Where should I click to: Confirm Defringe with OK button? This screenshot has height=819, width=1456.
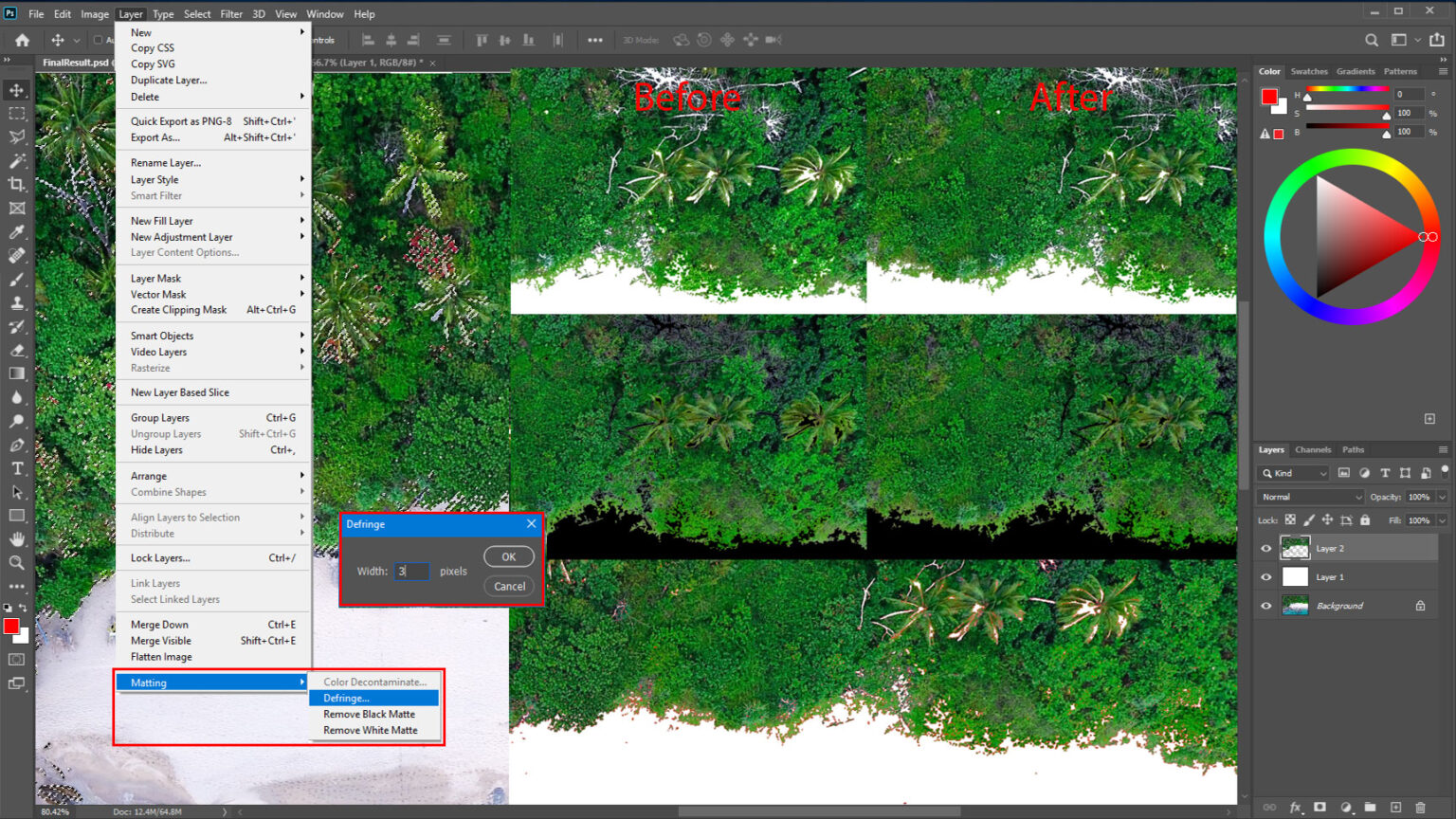(x=509, y=556)
